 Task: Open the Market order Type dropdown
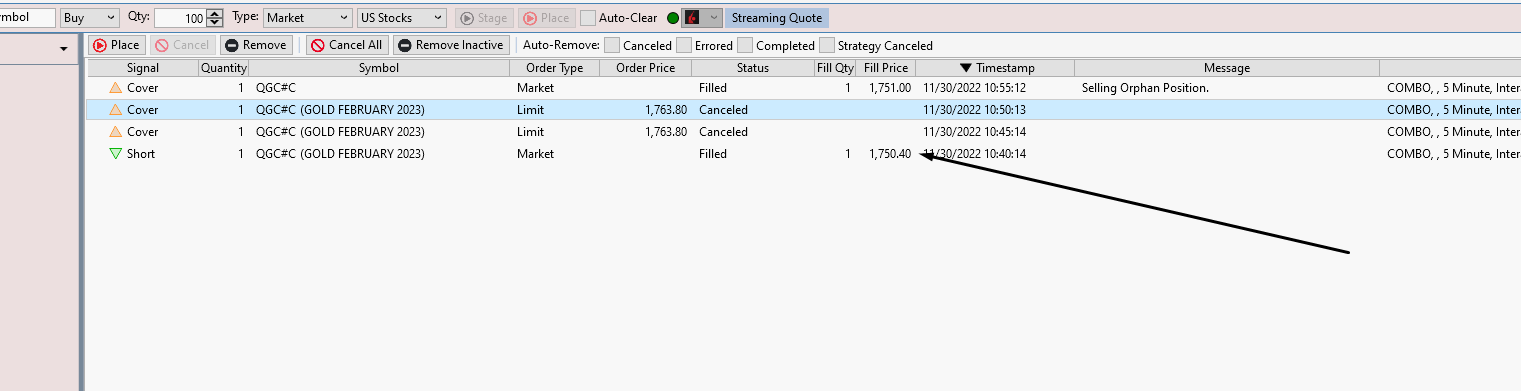(308, 18)
